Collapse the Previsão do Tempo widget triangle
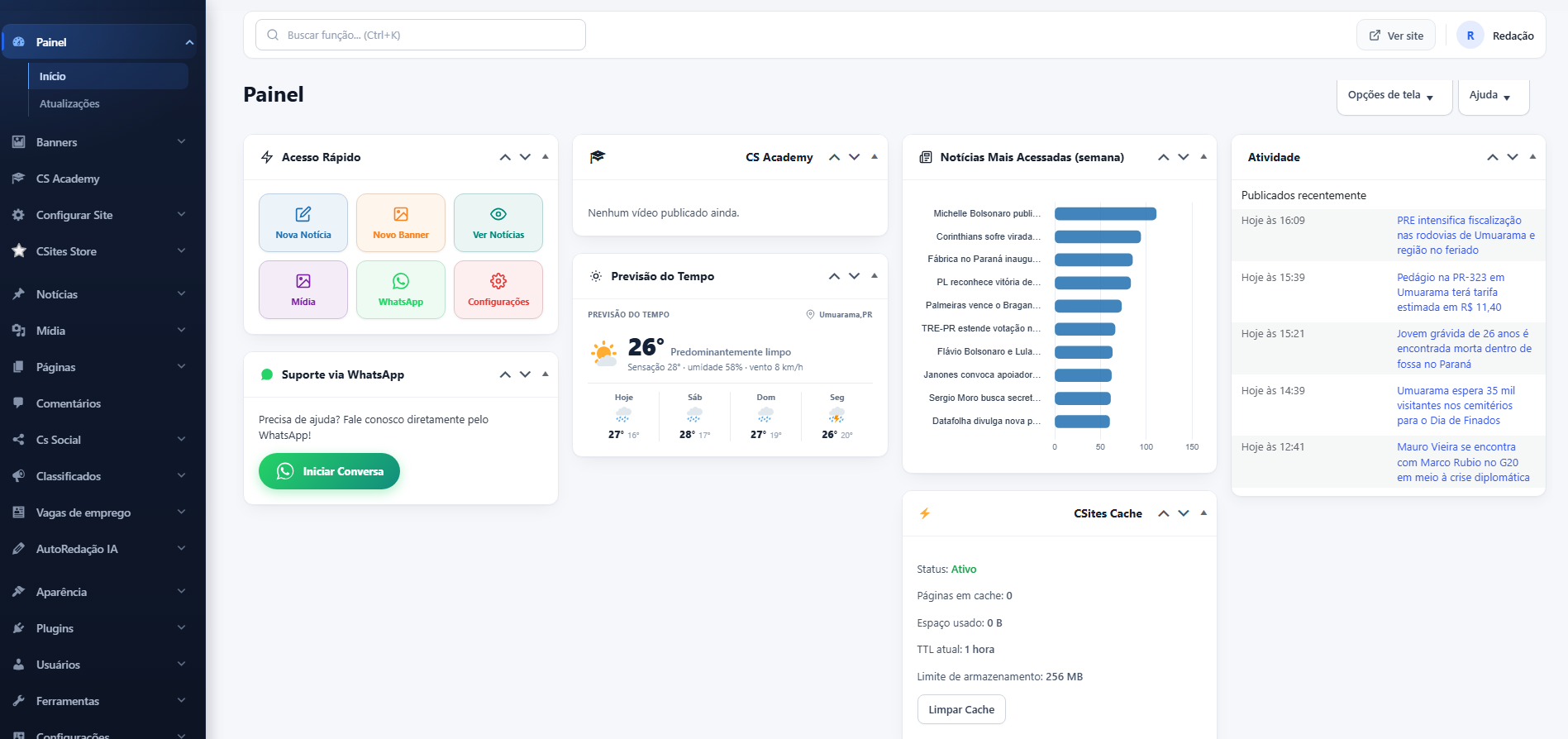Screen dimensions: 1568x739 [875, 275]
